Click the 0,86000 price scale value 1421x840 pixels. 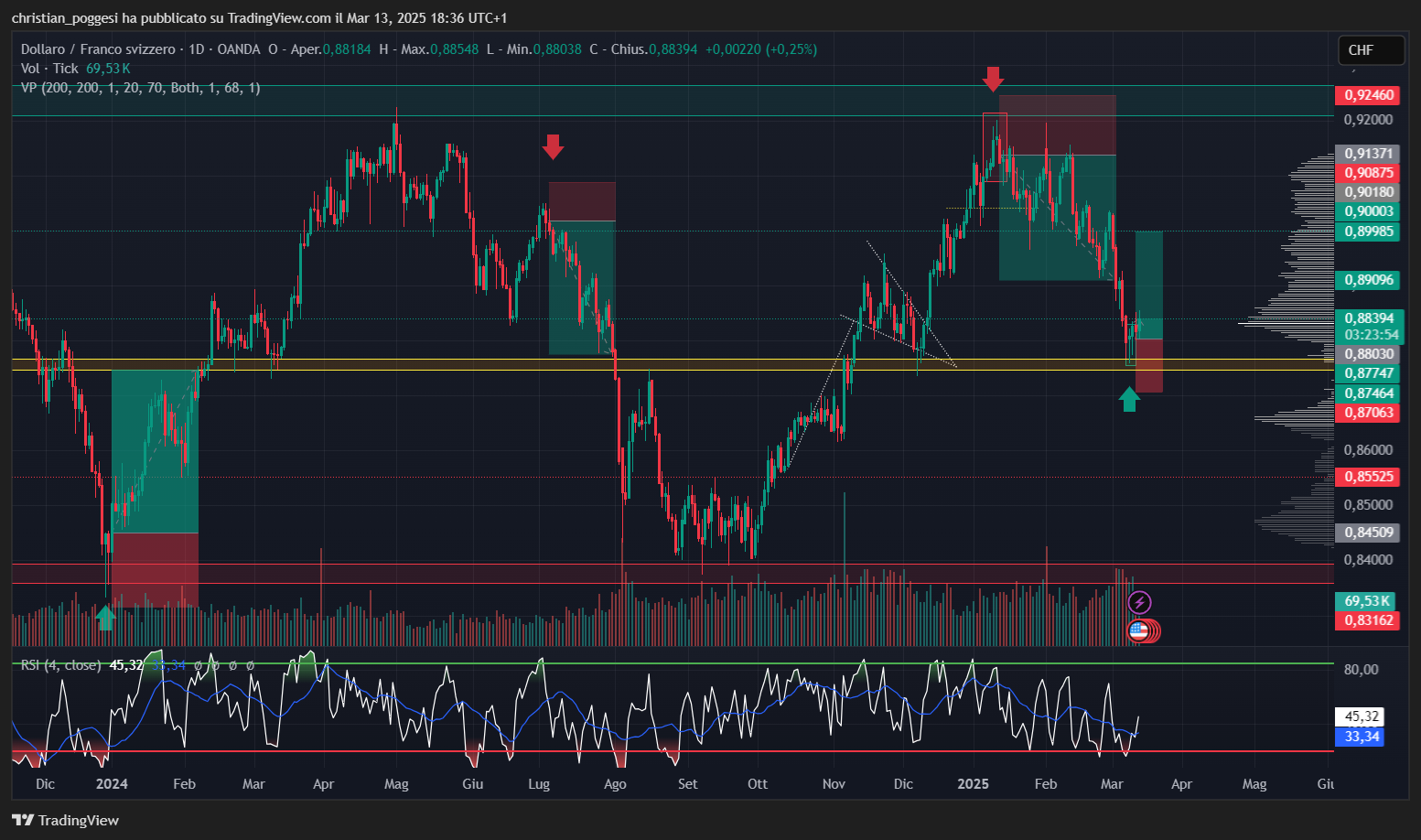(x=1368, y=449)
